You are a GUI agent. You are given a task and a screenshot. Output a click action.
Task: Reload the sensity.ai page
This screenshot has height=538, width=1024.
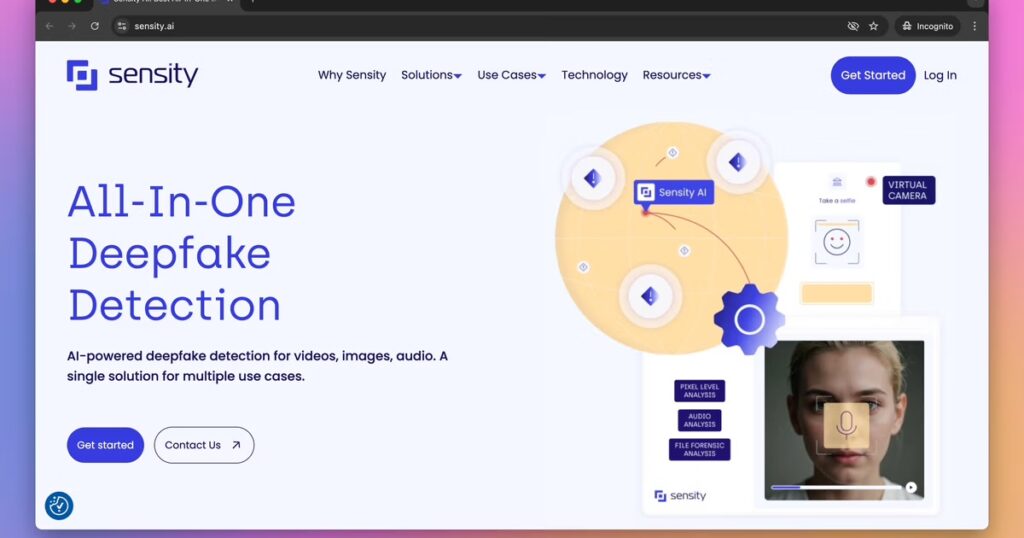click(95, 26)
